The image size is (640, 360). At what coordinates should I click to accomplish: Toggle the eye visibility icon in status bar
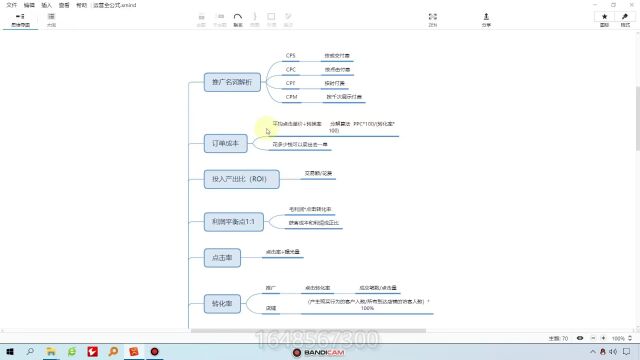coord(580,338)
